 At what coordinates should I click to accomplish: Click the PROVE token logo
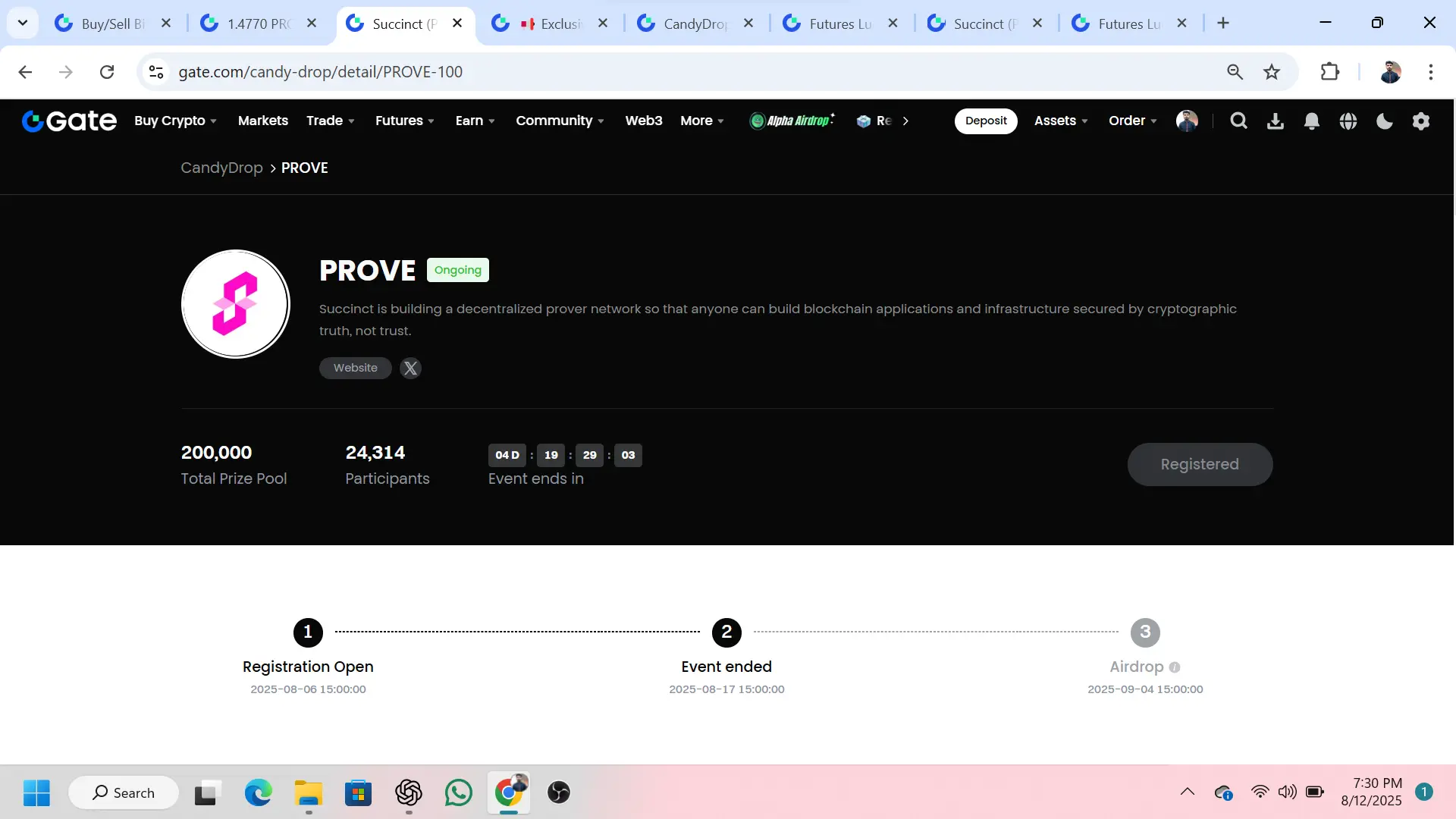click(x=236, y=303)
